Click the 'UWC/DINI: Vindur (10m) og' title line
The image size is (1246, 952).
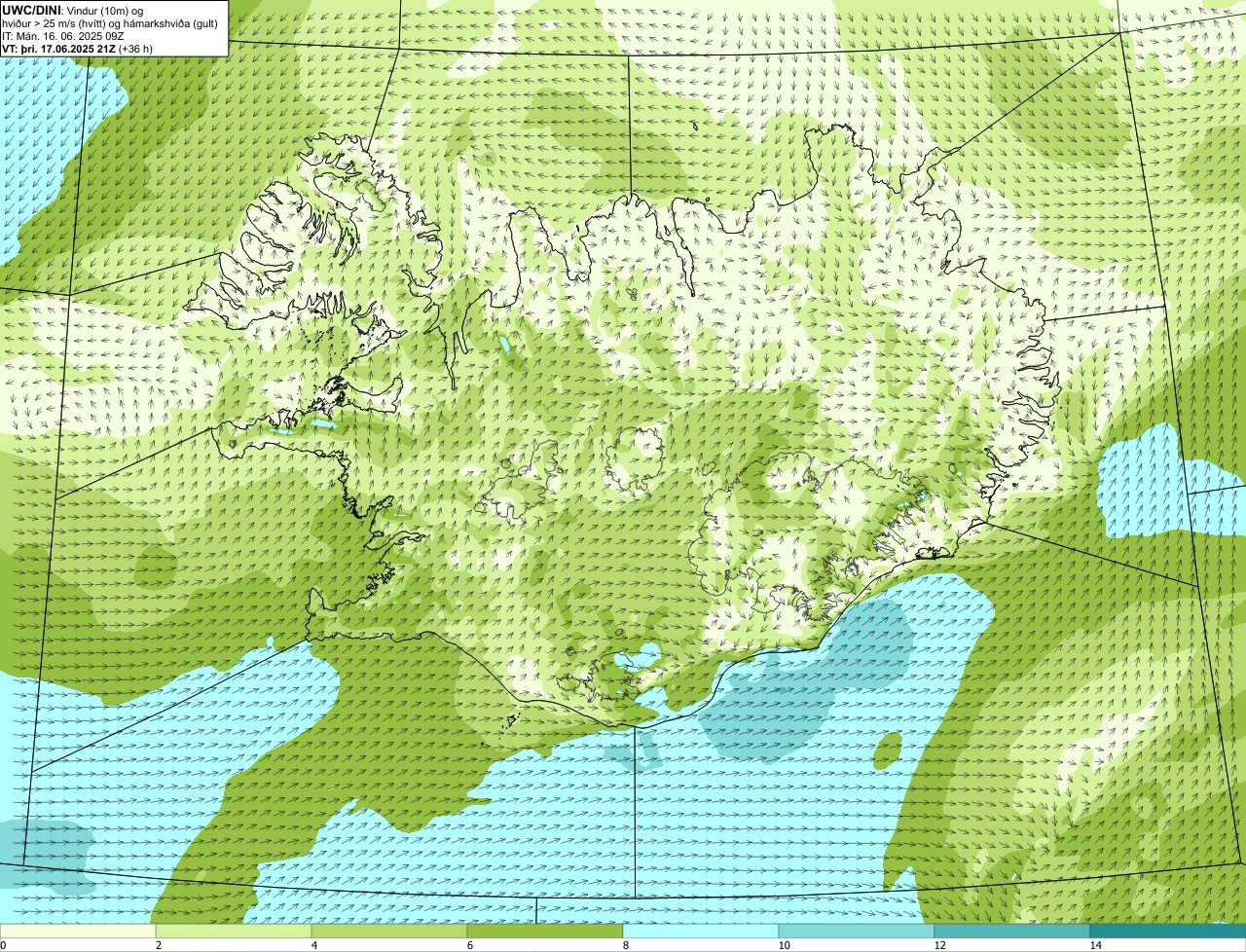[73, 10]
